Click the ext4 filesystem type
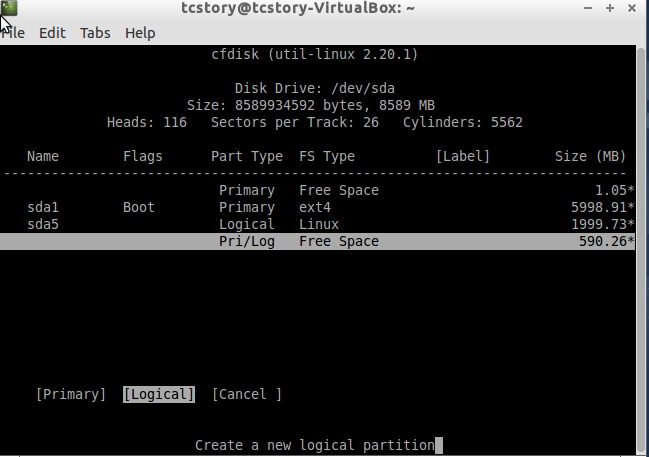The image size is (649, 457). [x=315, y=207]
